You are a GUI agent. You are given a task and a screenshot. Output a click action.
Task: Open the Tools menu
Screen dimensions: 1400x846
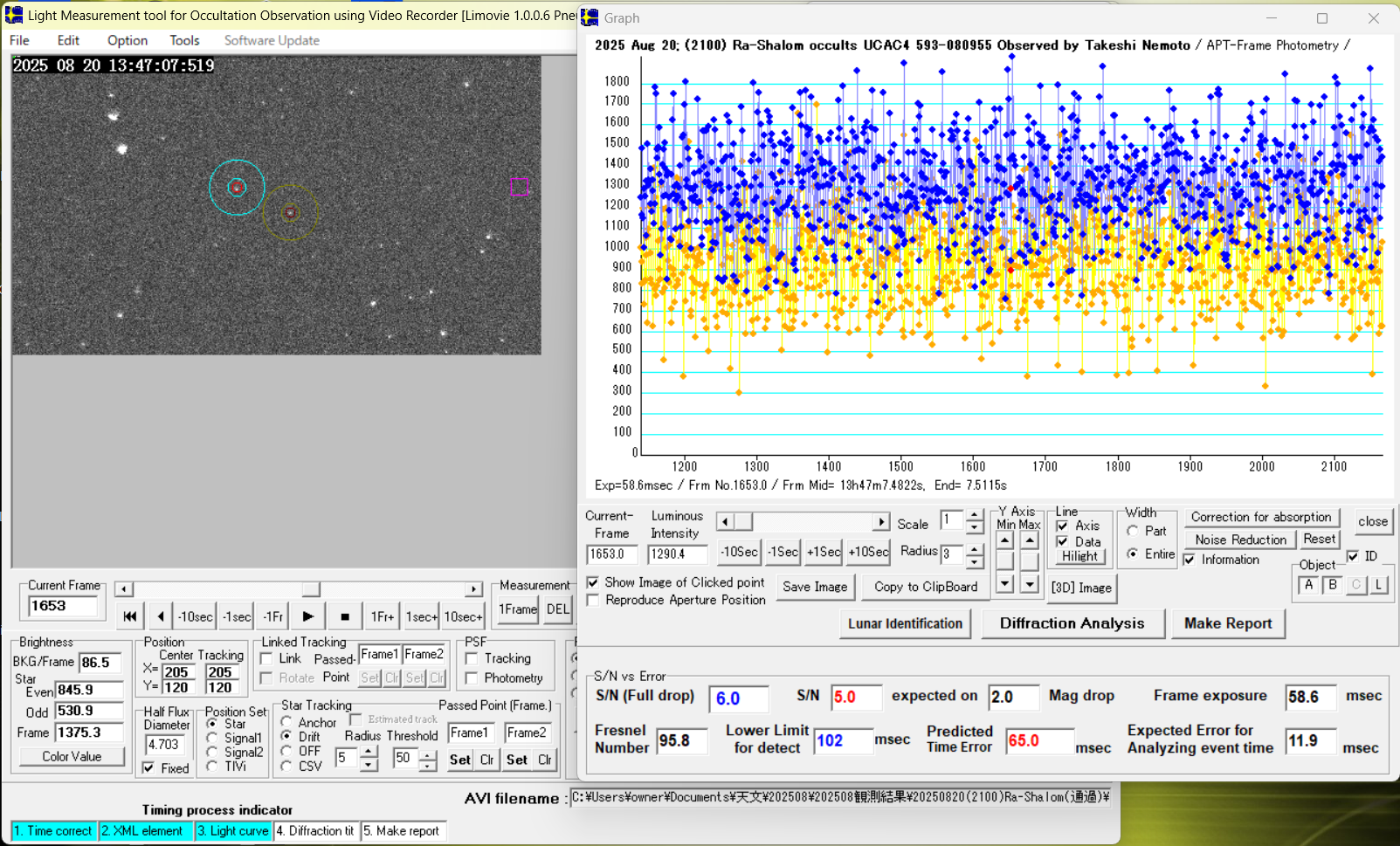184,40
